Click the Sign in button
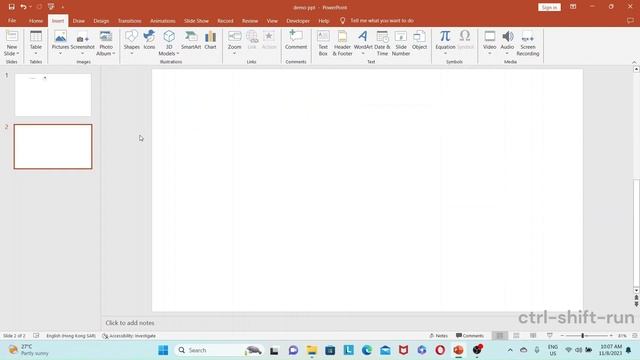Viewport: 640px width, 360px height. (x=549, y=7)
